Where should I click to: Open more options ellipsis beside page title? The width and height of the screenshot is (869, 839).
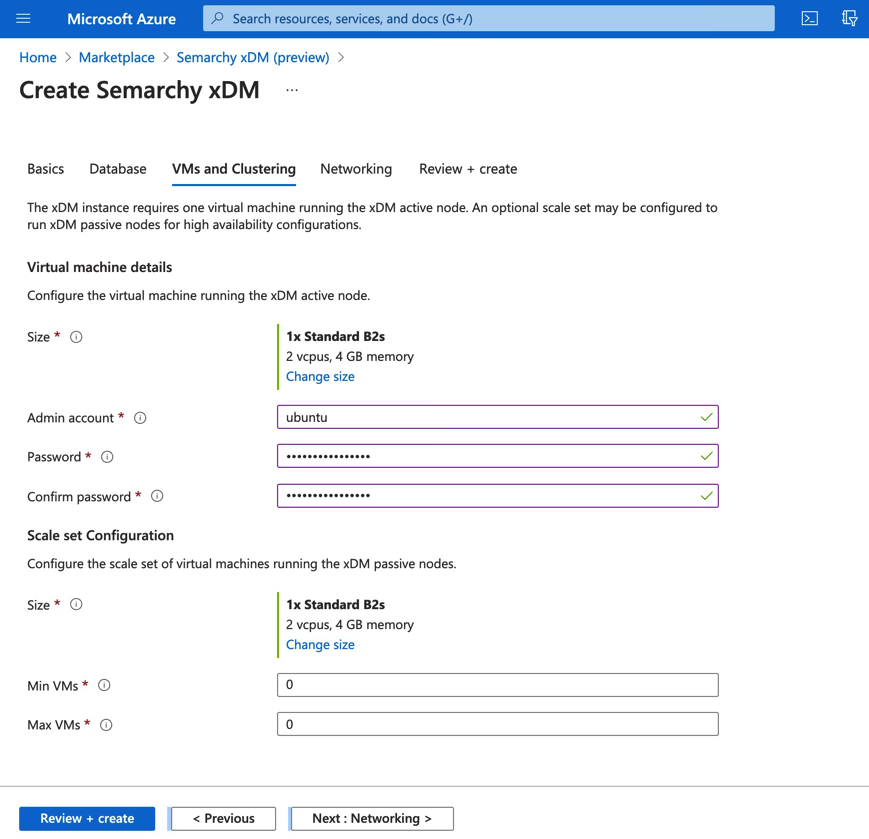point(291,90)
